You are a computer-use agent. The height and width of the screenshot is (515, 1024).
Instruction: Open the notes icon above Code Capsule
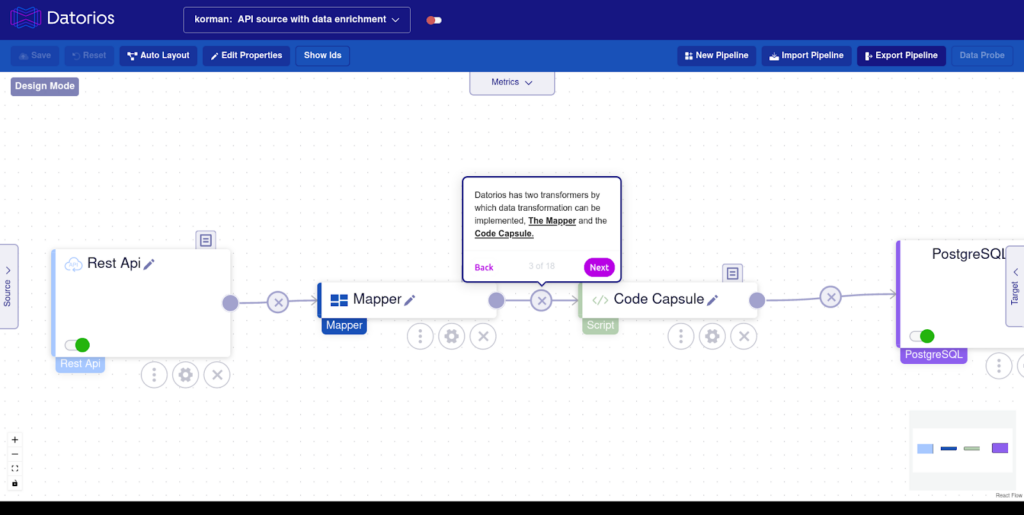733,273
